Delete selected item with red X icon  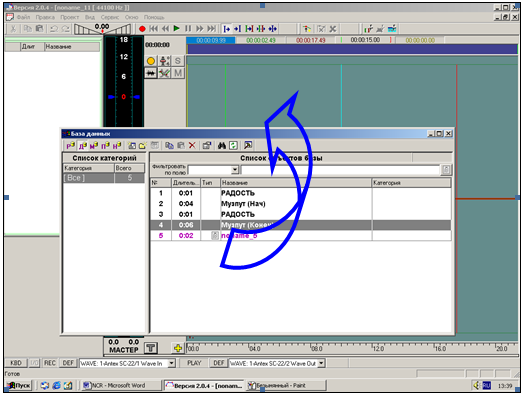click(192, 145)
